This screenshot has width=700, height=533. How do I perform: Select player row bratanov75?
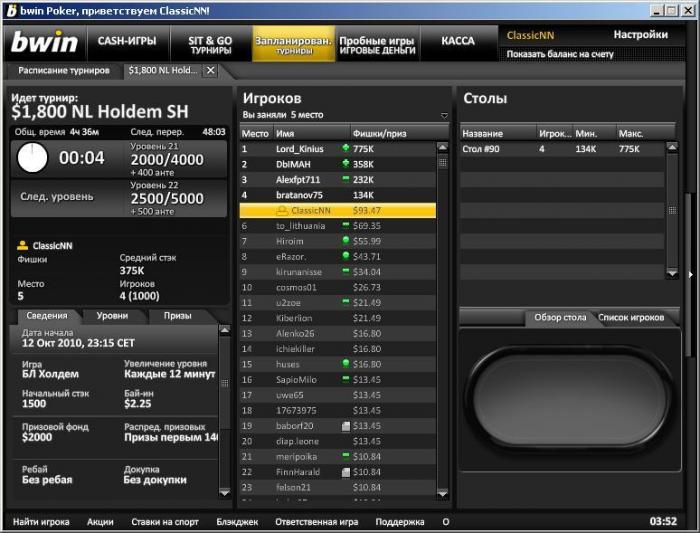click(x=338, y=195)
